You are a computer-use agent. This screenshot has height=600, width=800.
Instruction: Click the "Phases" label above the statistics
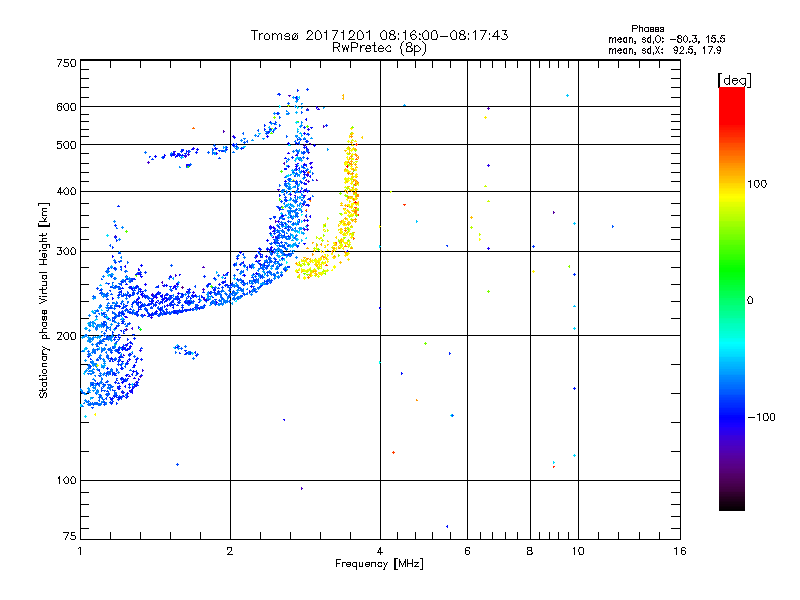647,29
